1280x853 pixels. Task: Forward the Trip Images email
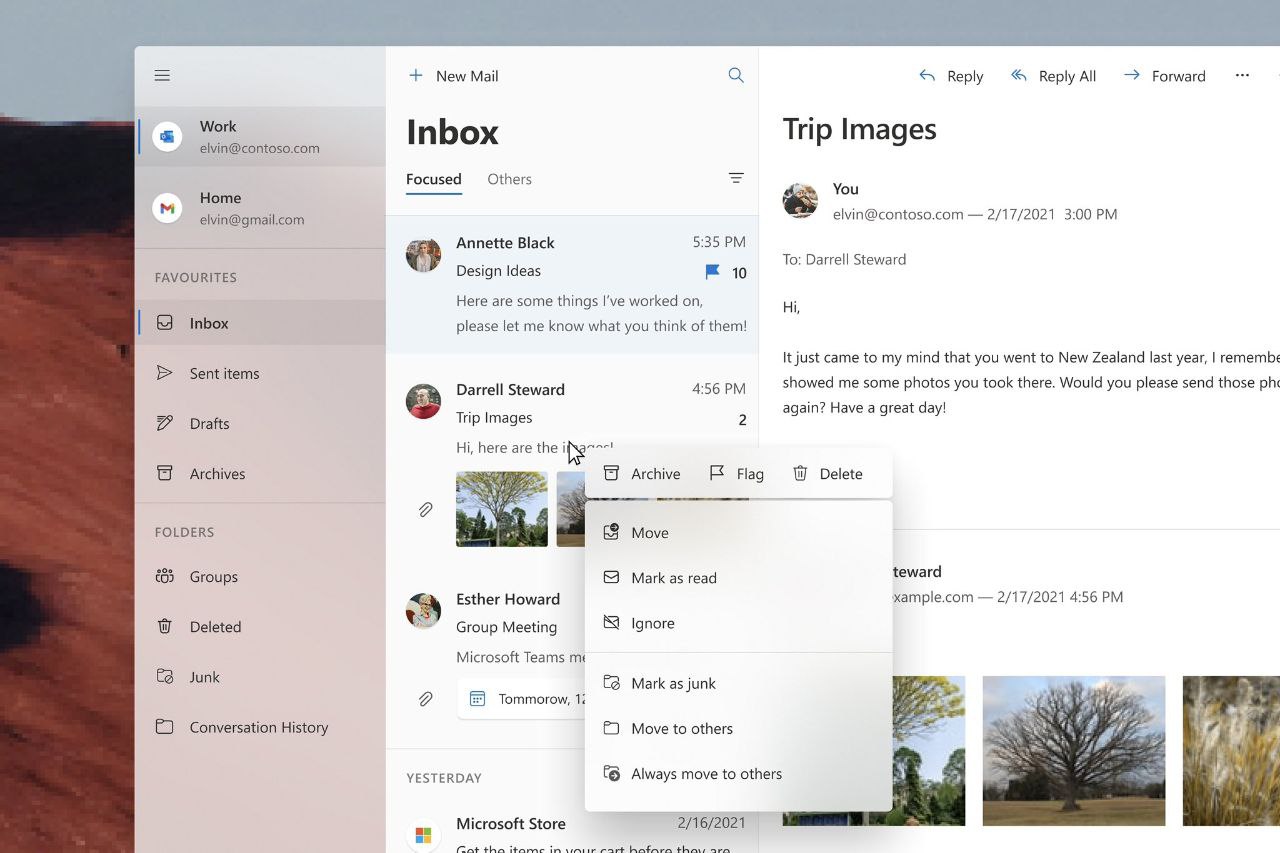[x=1164, y=76]
